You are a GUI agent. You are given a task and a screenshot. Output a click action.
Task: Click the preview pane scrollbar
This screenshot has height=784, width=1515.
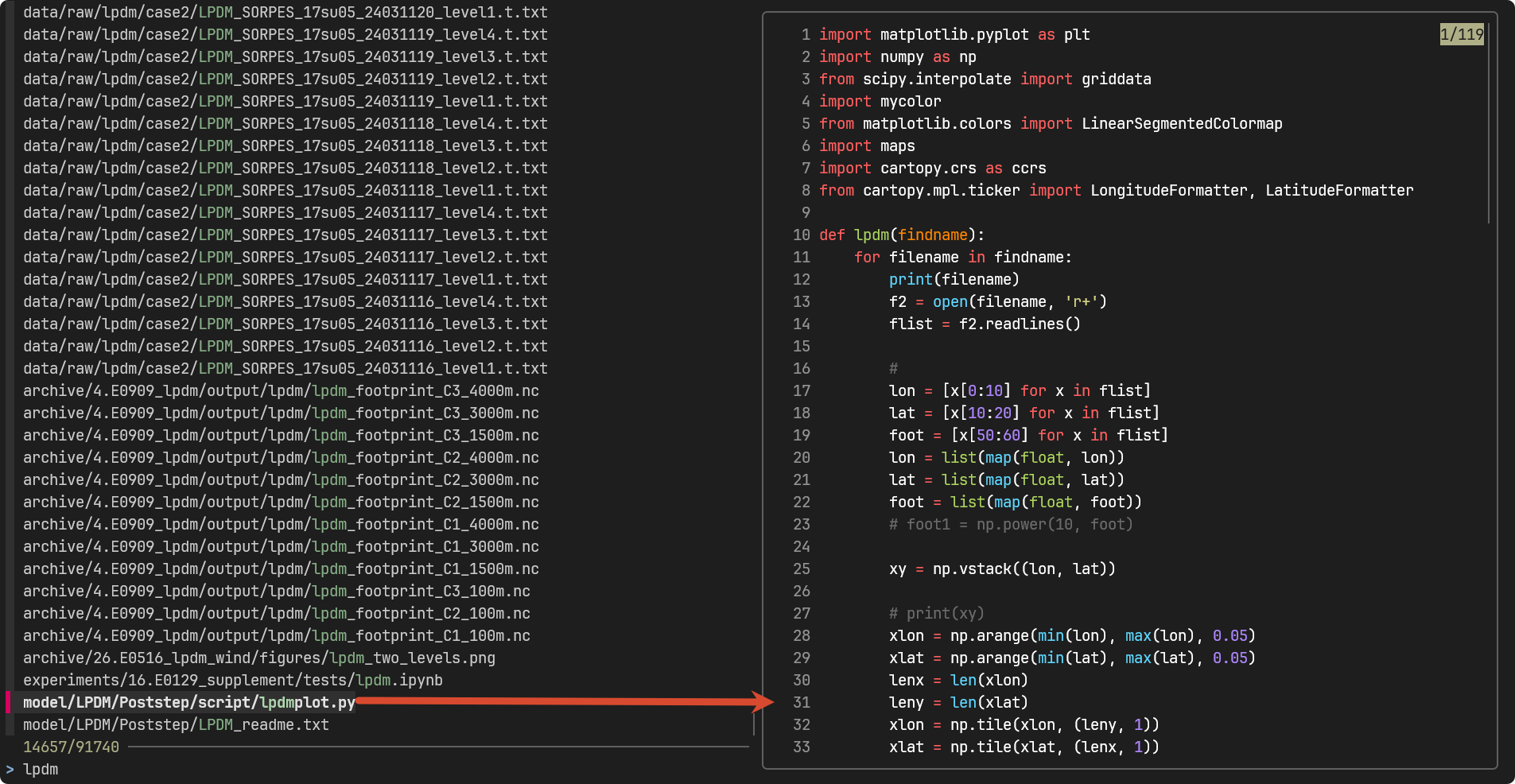[x=1488, y=122]
